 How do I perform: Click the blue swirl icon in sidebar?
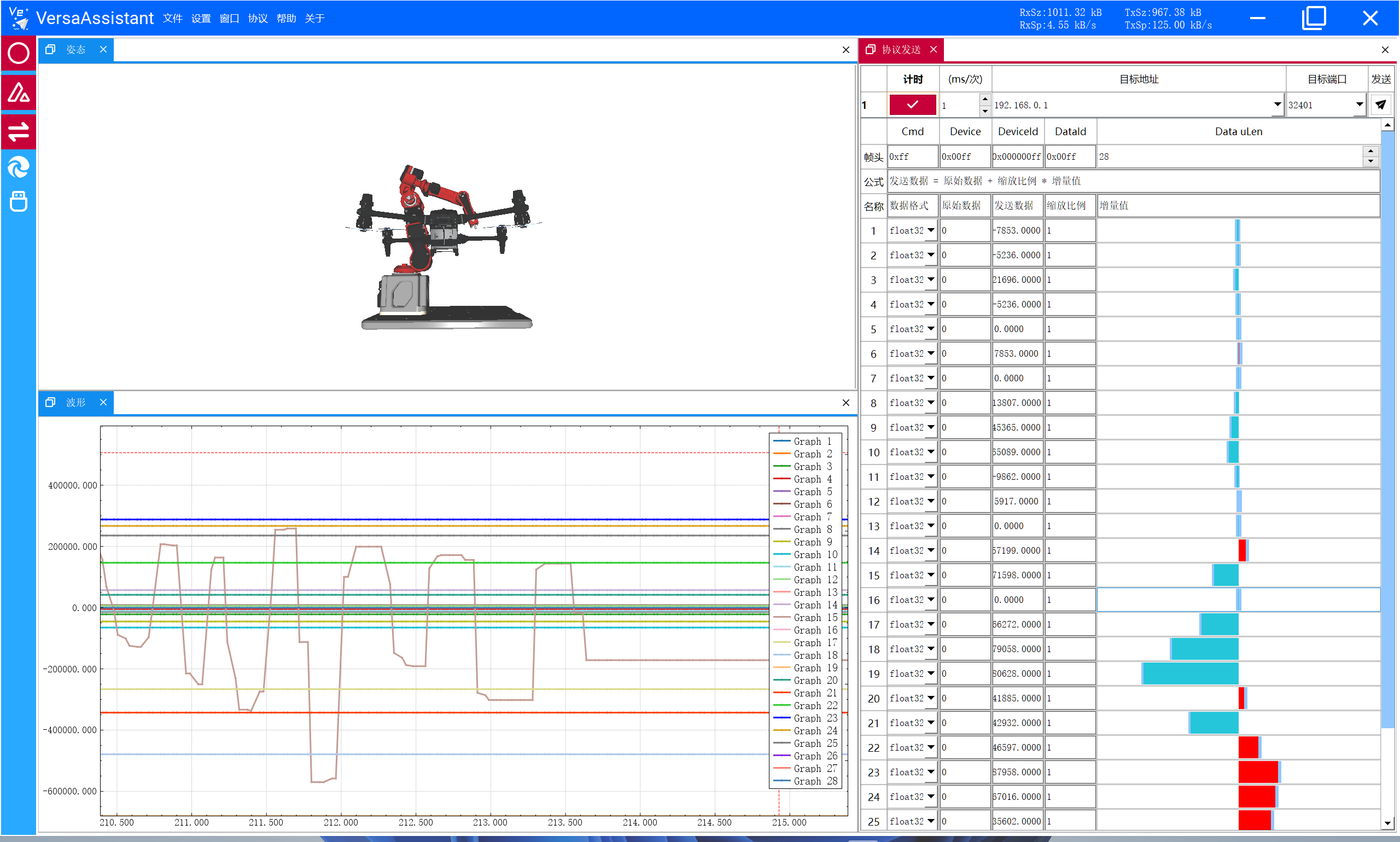tap(18, 167)
